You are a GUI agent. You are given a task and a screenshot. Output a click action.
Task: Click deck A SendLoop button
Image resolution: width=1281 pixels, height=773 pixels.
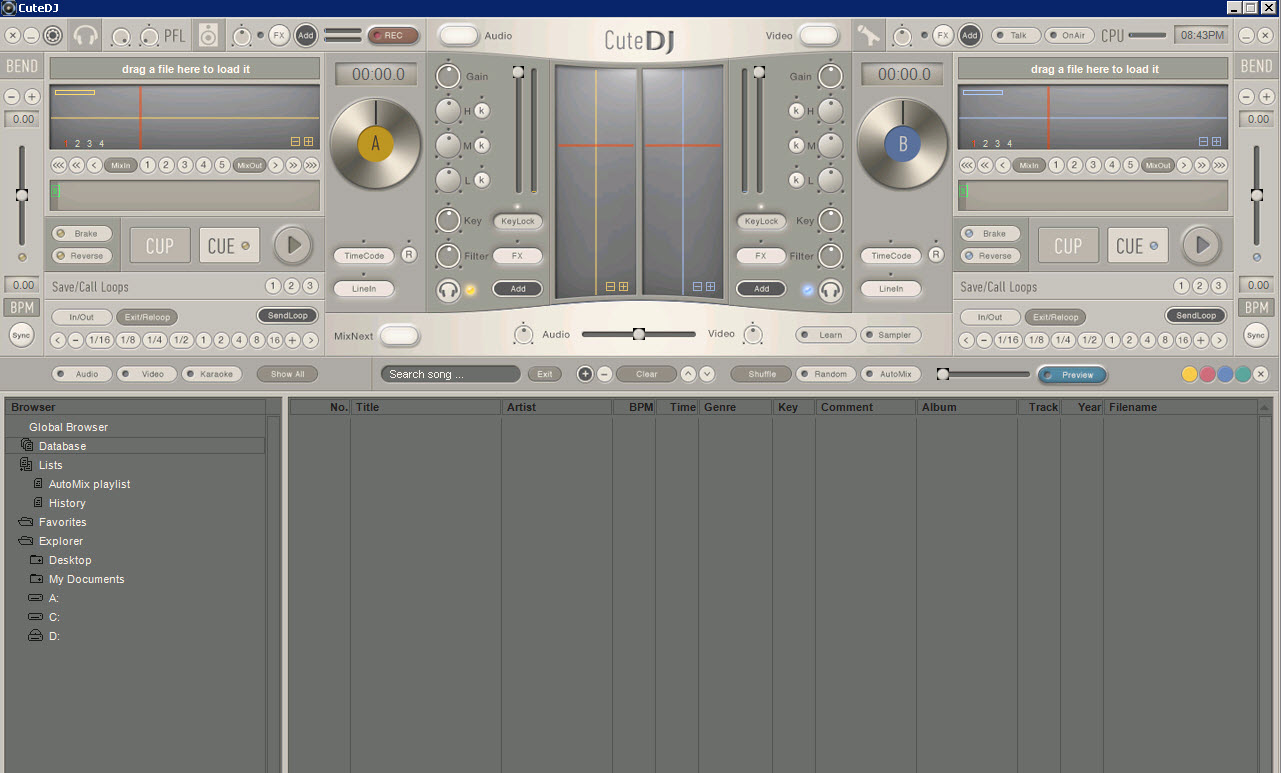tap(288, 315)
